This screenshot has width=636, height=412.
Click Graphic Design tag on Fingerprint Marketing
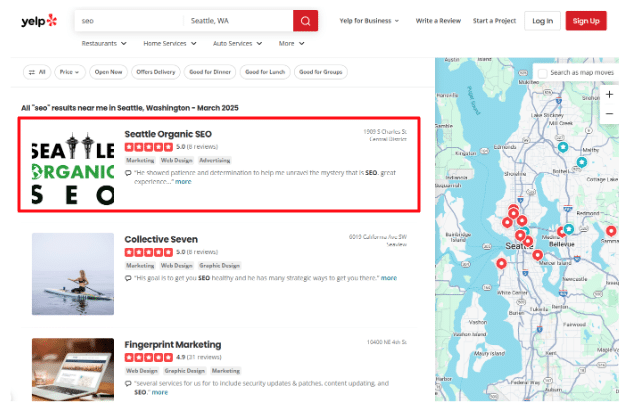(x=185, y=371)
